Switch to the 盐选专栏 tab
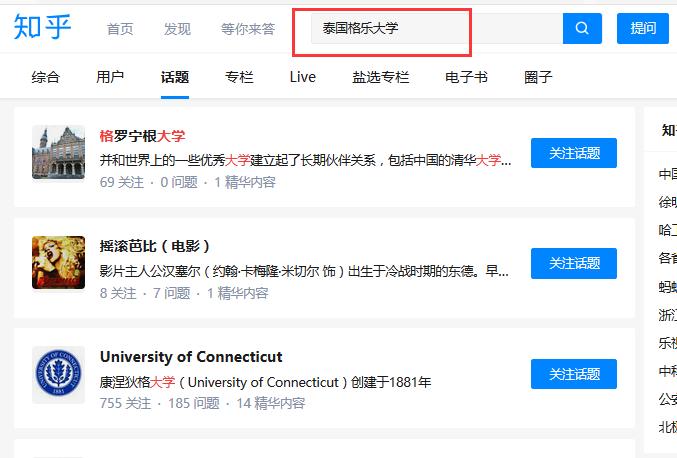 click(380, 77)
